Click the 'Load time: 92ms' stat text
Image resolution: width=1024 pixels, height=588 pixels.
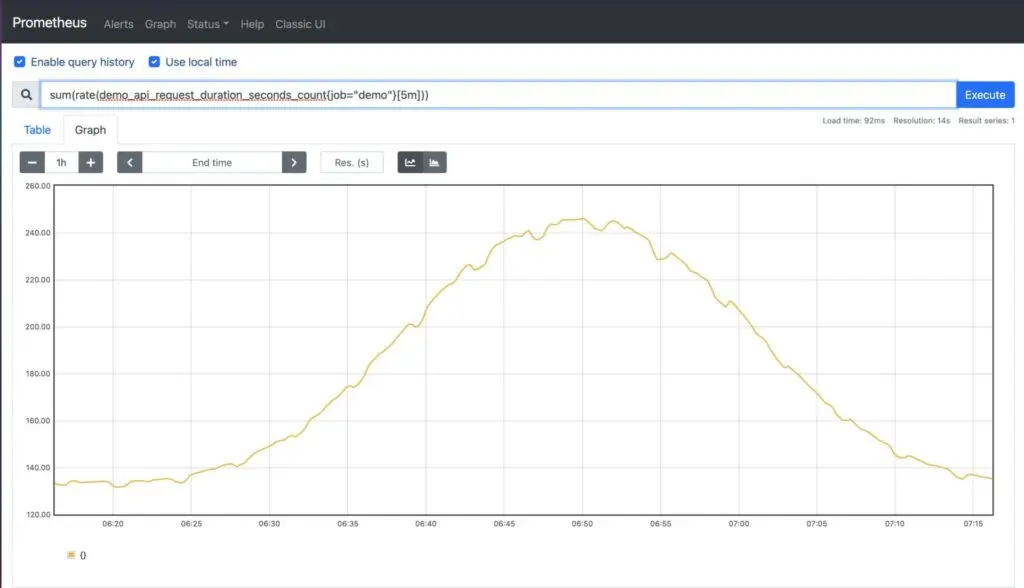click(854, 121)
